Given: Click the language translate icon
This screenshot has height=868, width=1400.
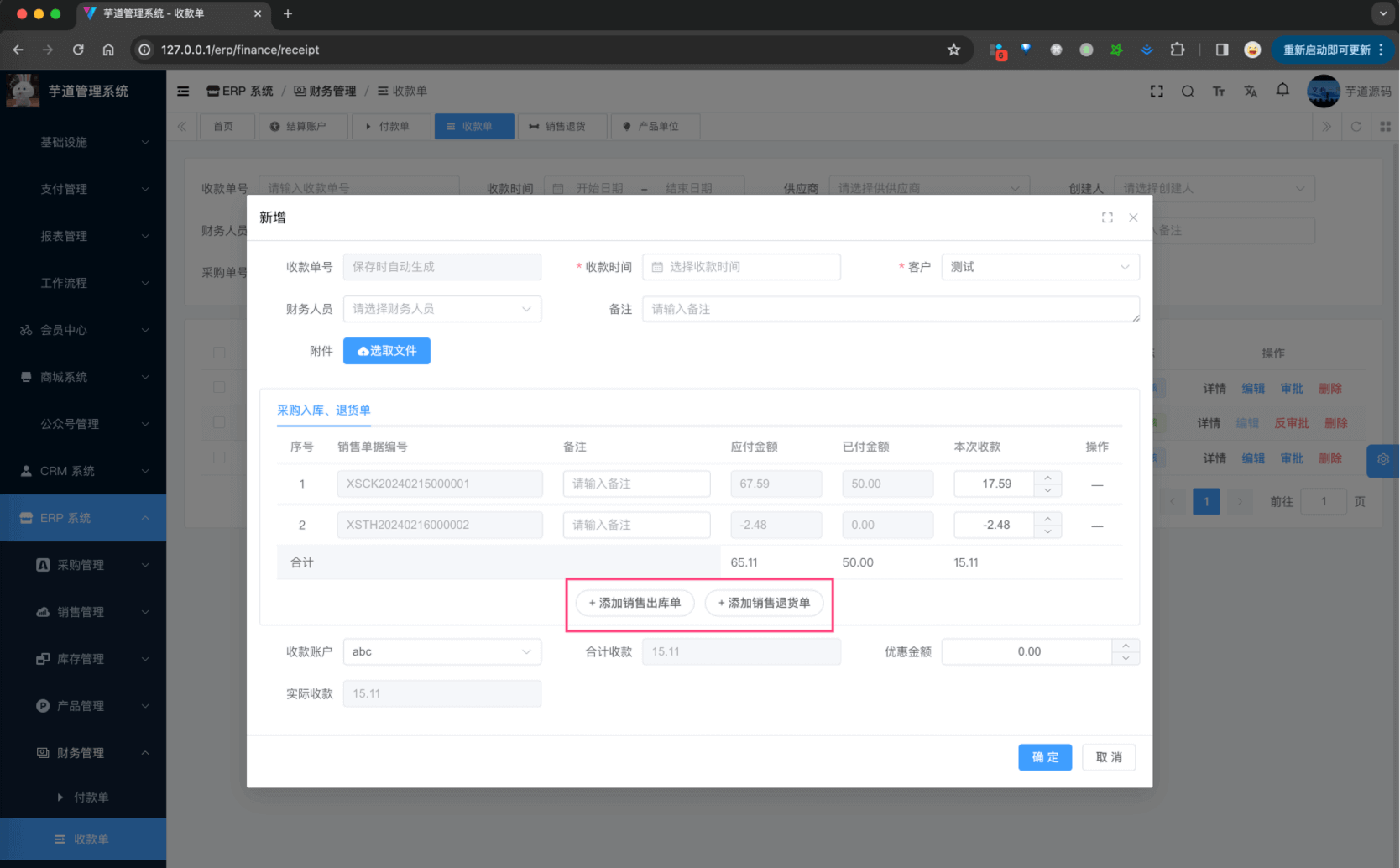Looking at the screenshot, I should coord(1251,91).
